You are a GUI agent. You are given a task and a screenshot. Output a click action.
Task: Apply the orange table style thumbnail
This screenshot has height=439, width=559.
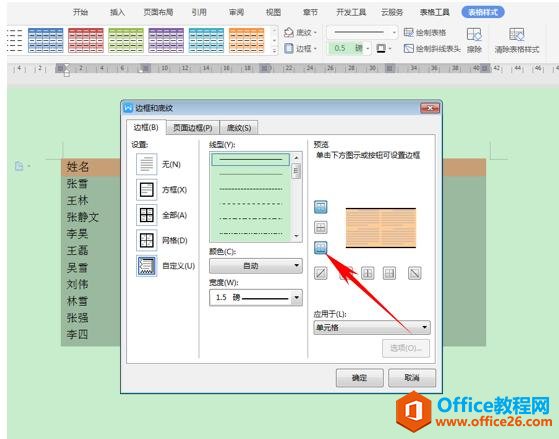point(246,40)
